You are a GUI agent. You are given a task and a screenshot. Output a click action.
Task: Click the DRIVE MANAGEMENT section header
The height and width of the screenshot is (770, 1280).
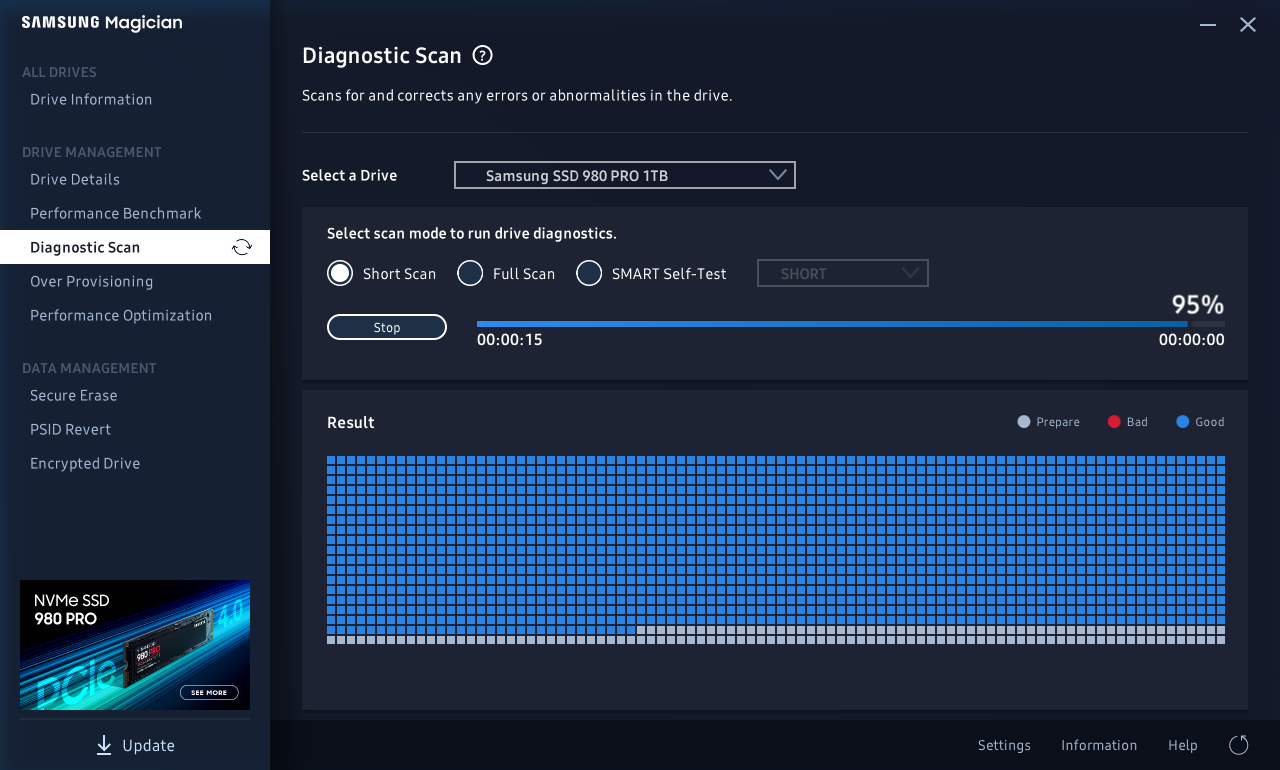(92, 152)
